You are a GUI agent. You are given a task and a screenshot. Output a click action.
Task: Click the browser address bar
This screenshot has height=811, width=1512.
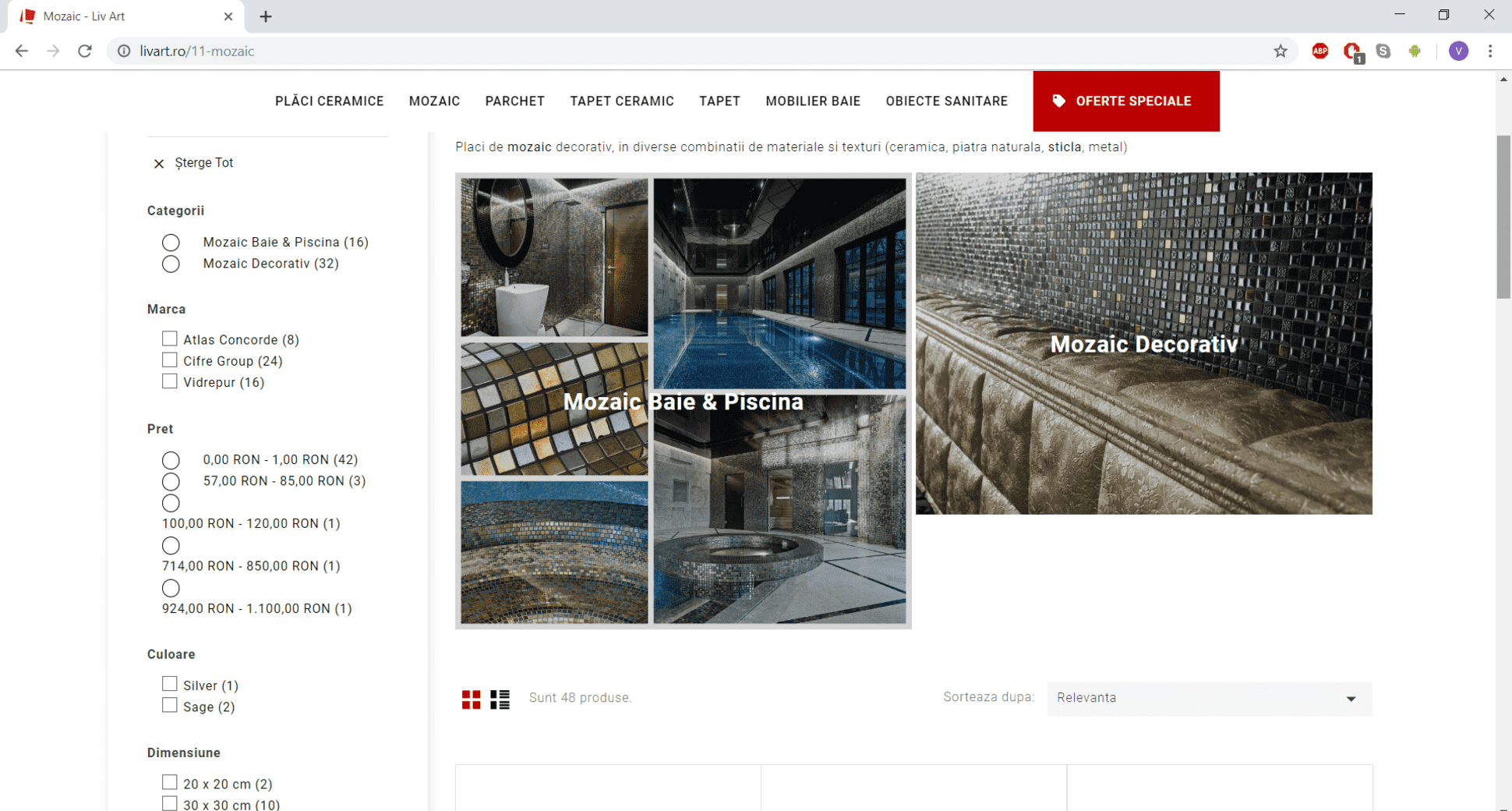(624, 51)
